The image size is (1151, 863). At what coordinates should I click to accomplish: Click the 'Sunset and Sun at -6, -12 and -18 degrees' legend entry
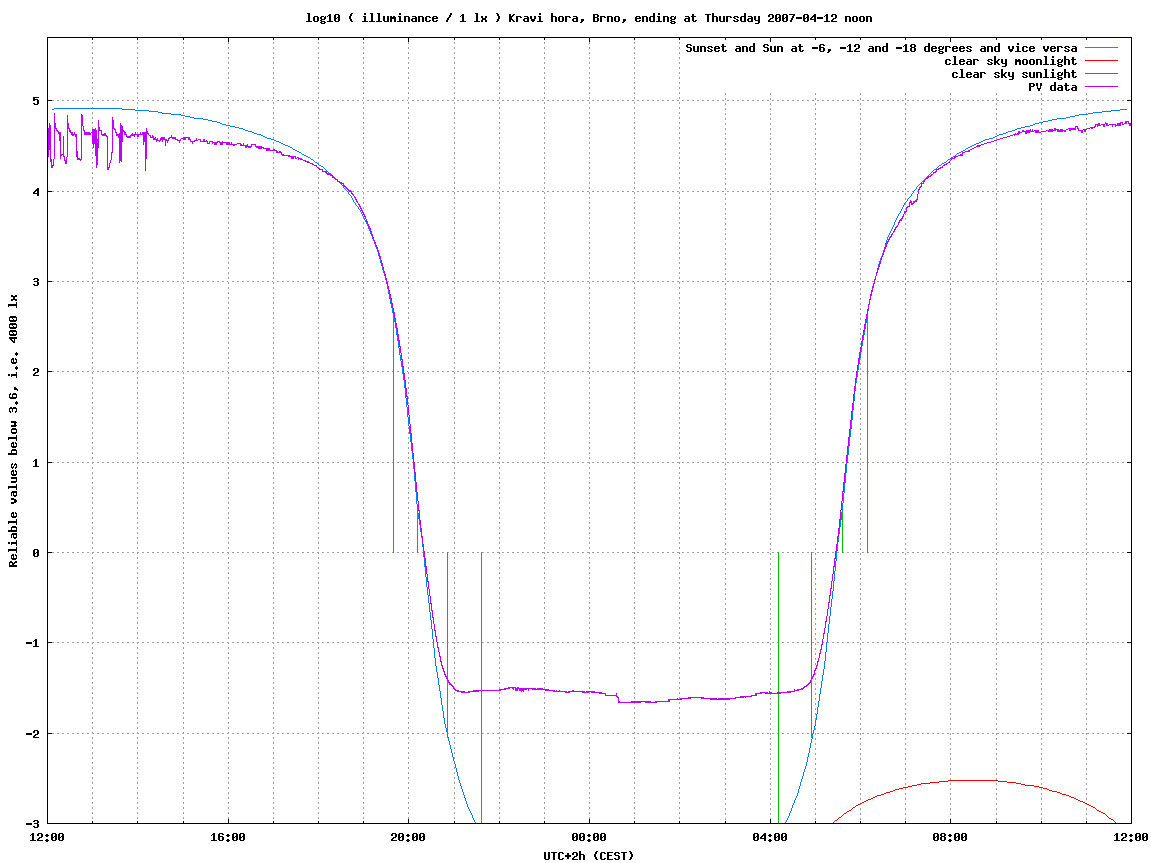(x=881, y=48)
